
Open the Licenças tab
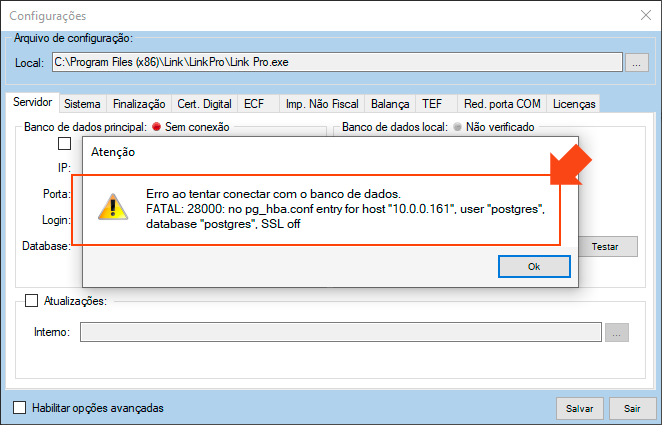click(574, 103)
